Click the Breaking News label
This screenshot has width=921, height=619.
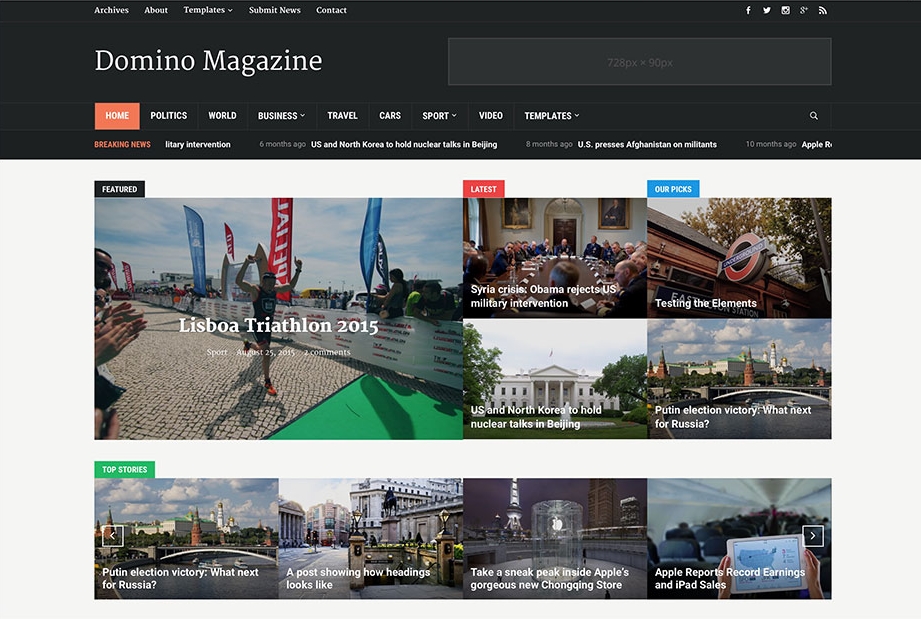coord(122,144)
